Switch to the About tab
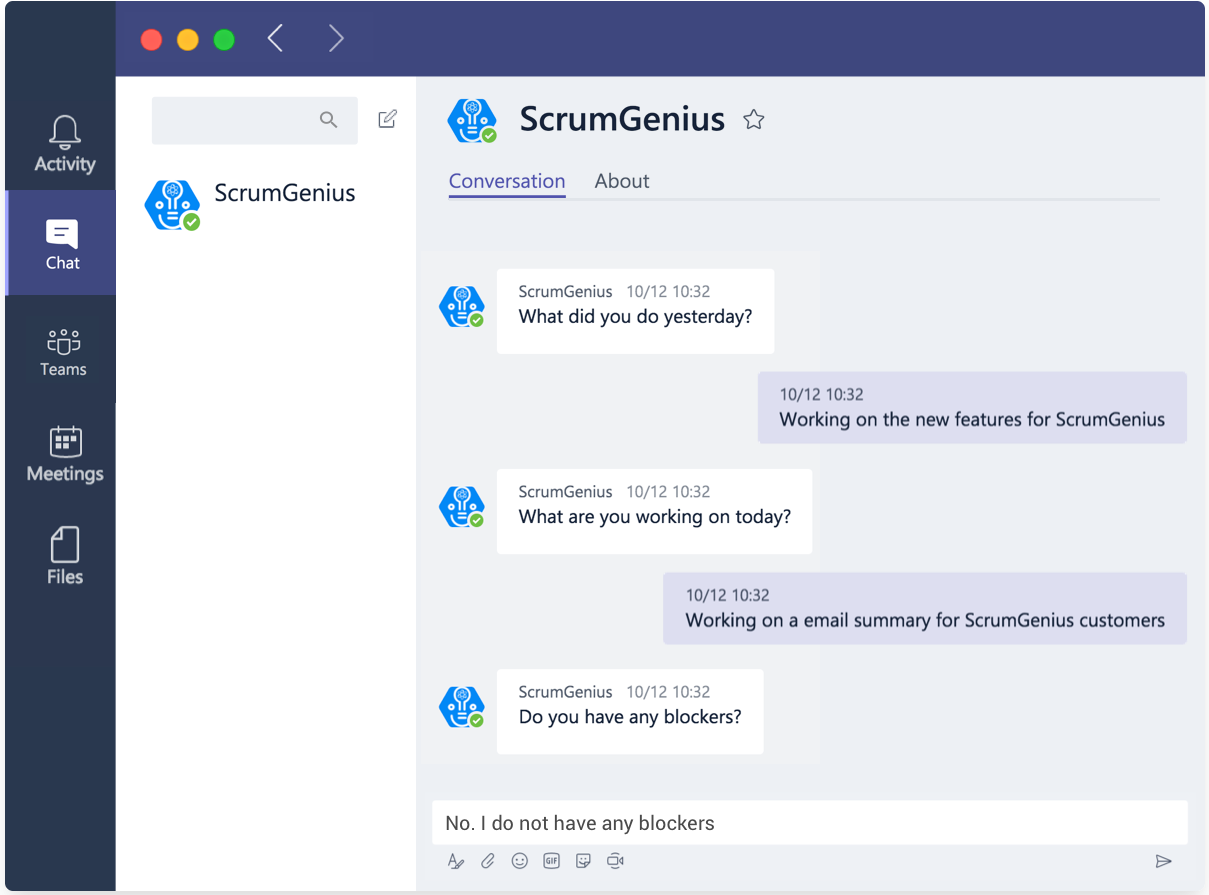Screen dimensions: 1209x895 click(x=621, y=181)
